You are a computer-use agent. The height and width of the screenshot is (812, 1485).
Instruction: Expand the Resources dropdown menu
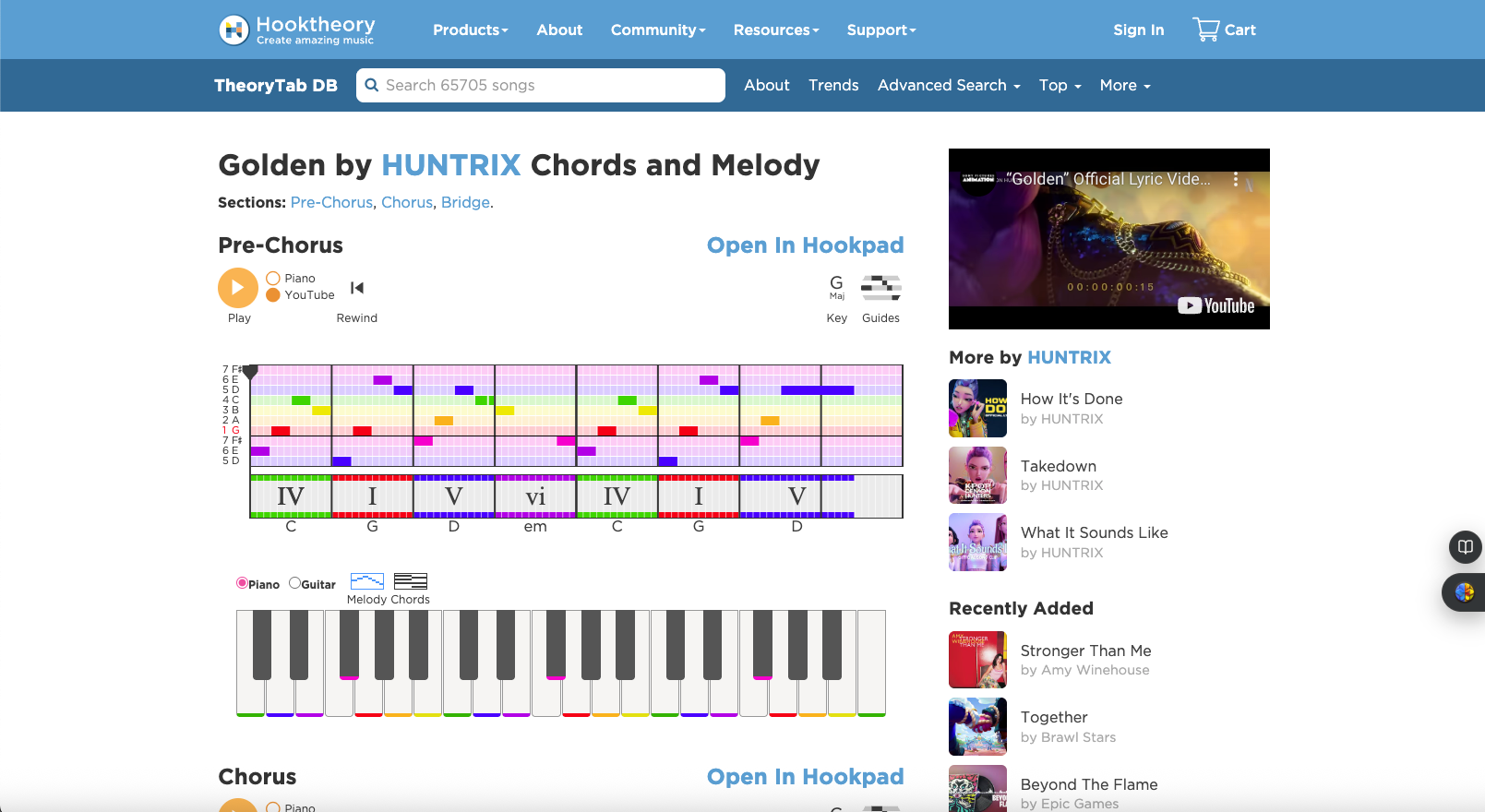[x=776, y=30]
